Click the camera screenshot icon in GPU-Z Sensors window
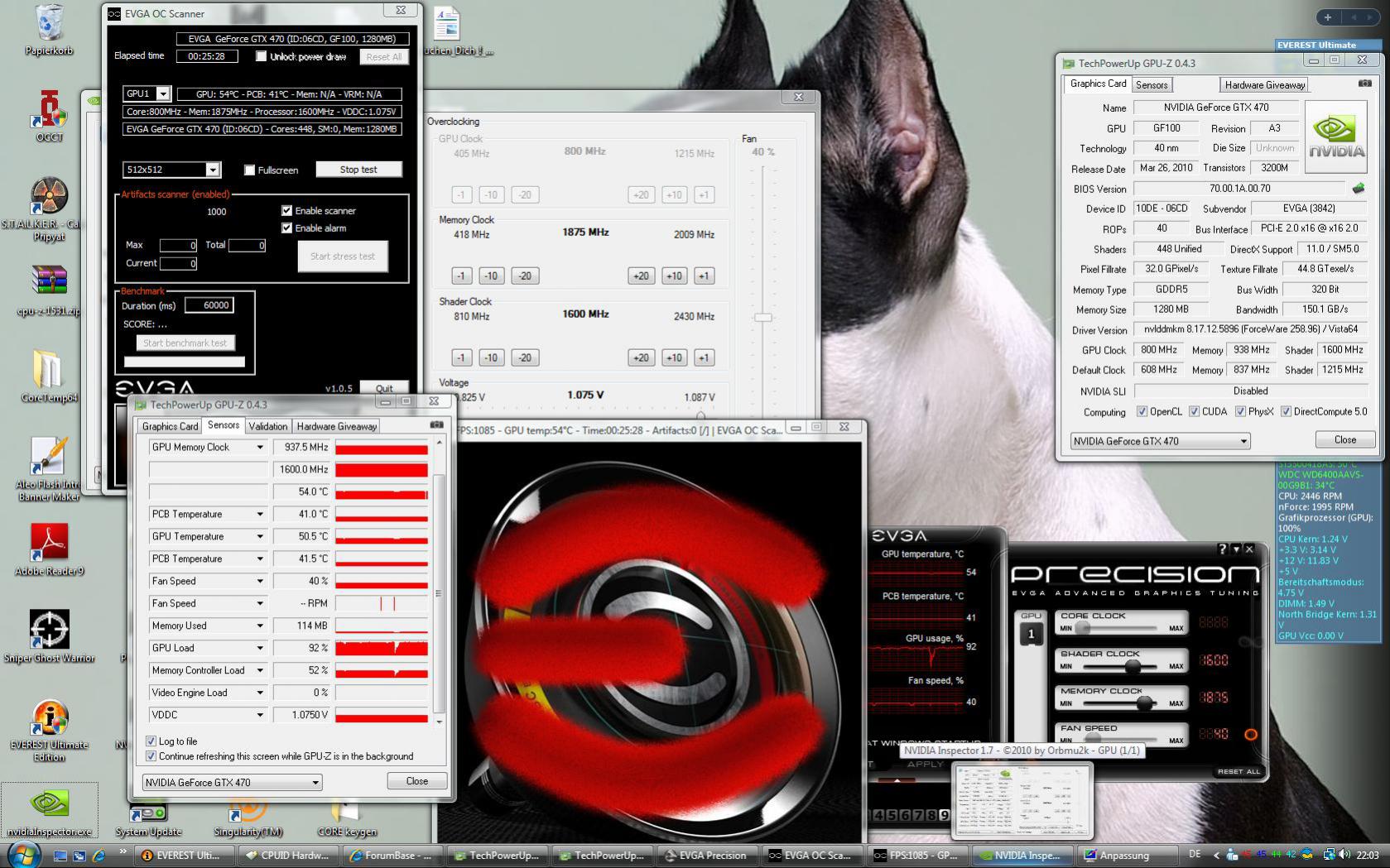 (436, 425)
